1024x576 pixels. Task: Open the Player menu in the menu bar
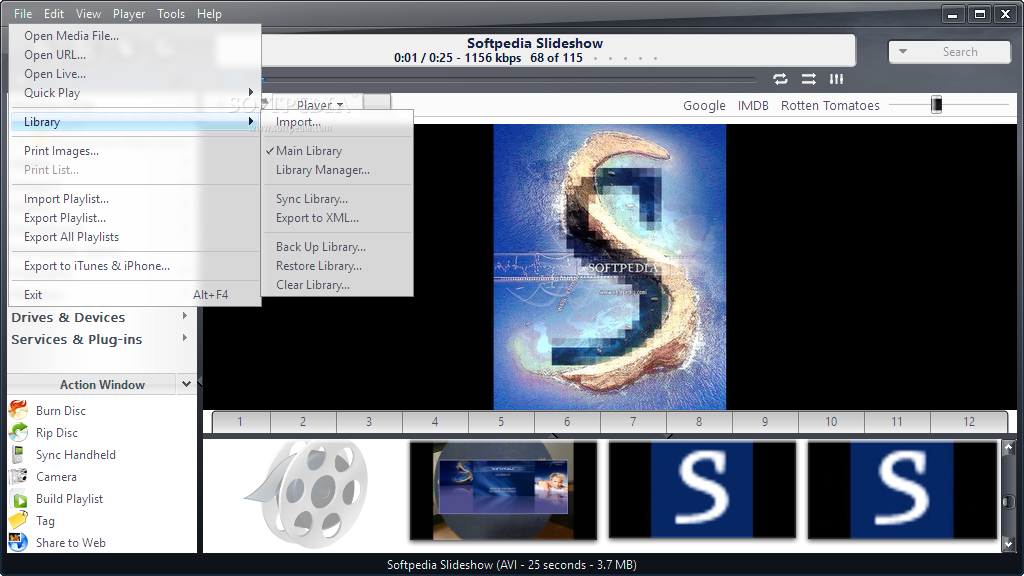click(129, 14)
